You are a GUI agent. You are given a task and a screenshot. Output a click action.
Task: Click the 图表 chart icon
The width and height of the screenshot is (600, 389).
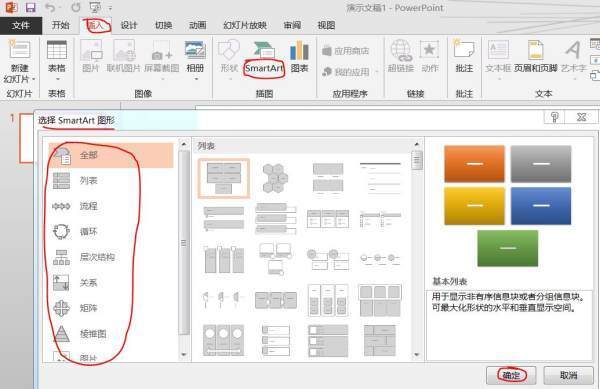[x=299, y=50]
